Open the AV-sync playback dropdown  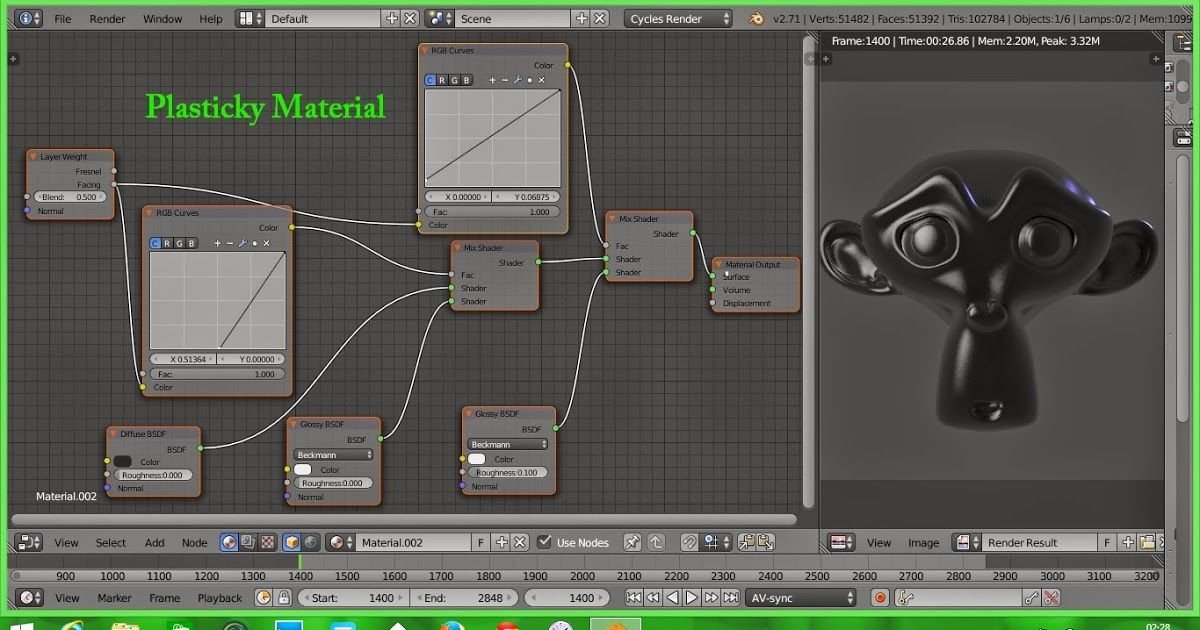tap(801, 598)
